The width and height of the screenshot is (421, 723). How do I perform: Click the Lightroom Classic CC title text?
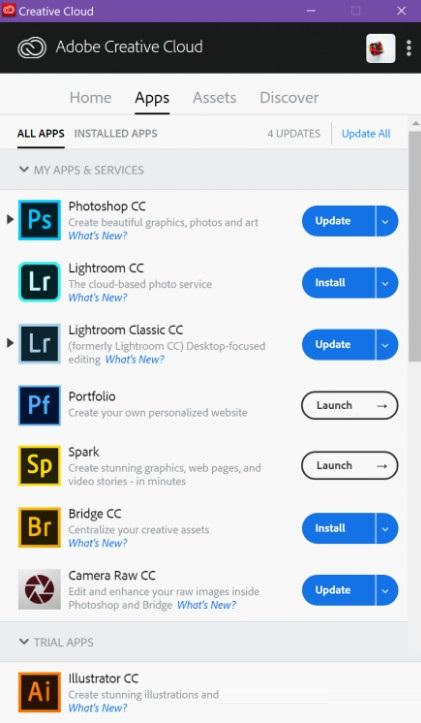click(x=125, y=330)
